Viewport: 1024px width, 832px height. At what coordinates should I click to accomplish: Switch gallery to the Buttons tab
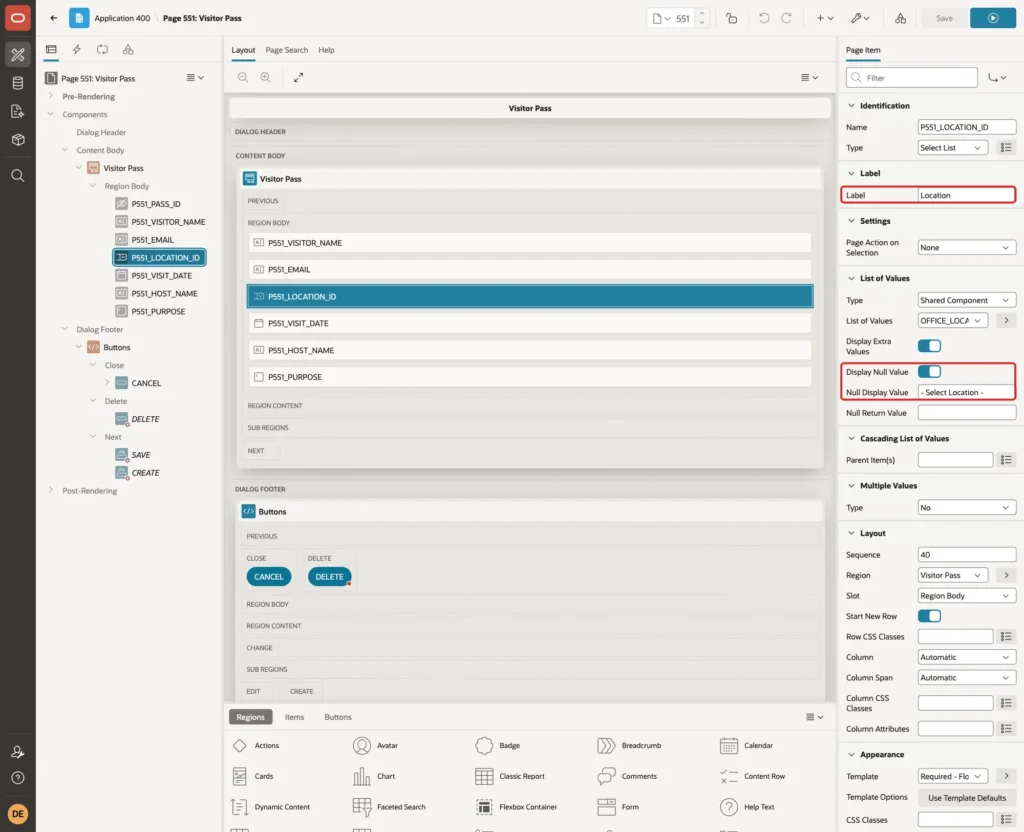[x=338, y=717]
